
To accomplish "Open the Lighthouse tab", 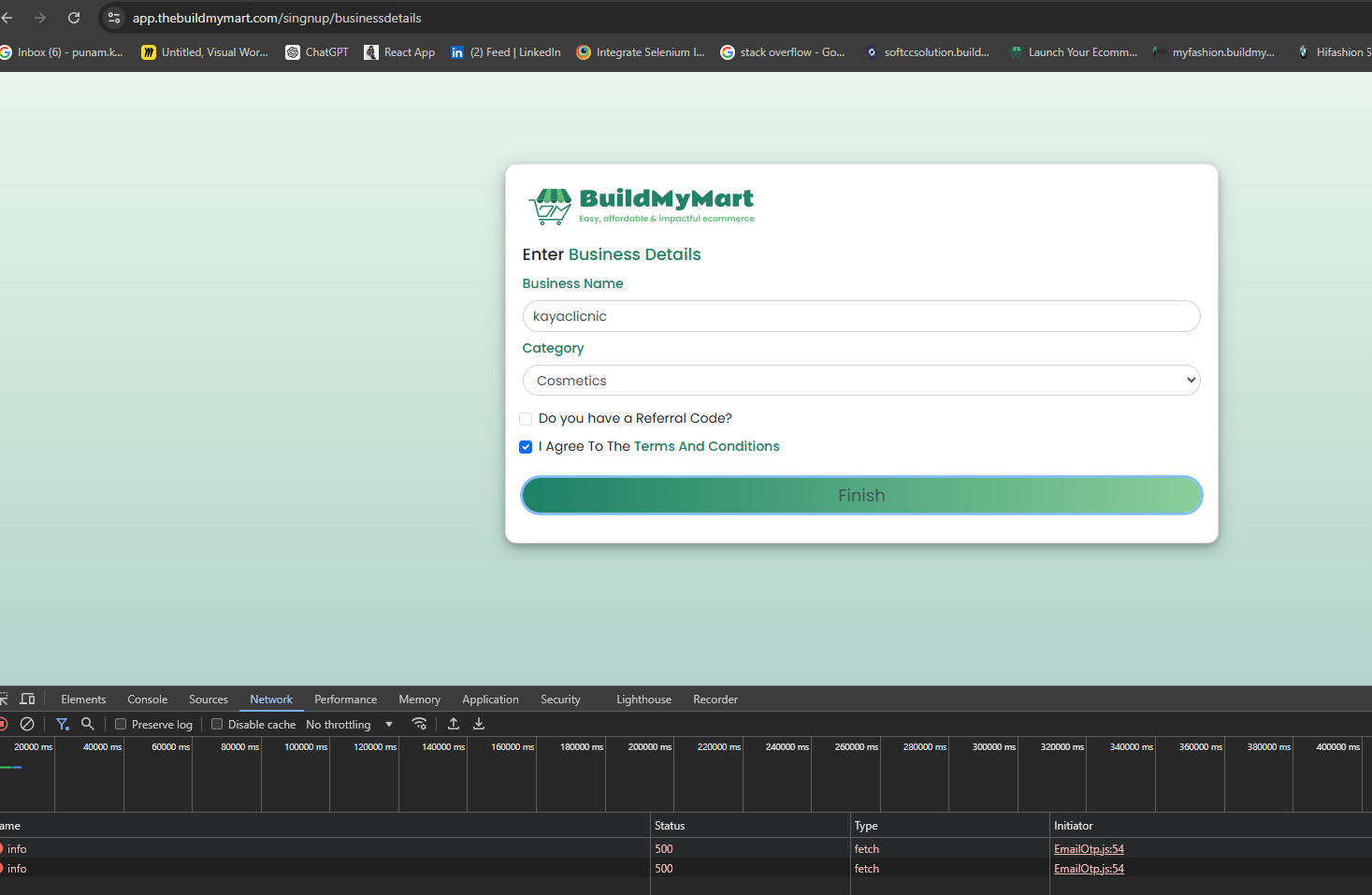I will pyautogui.click(x=643, y=700).
